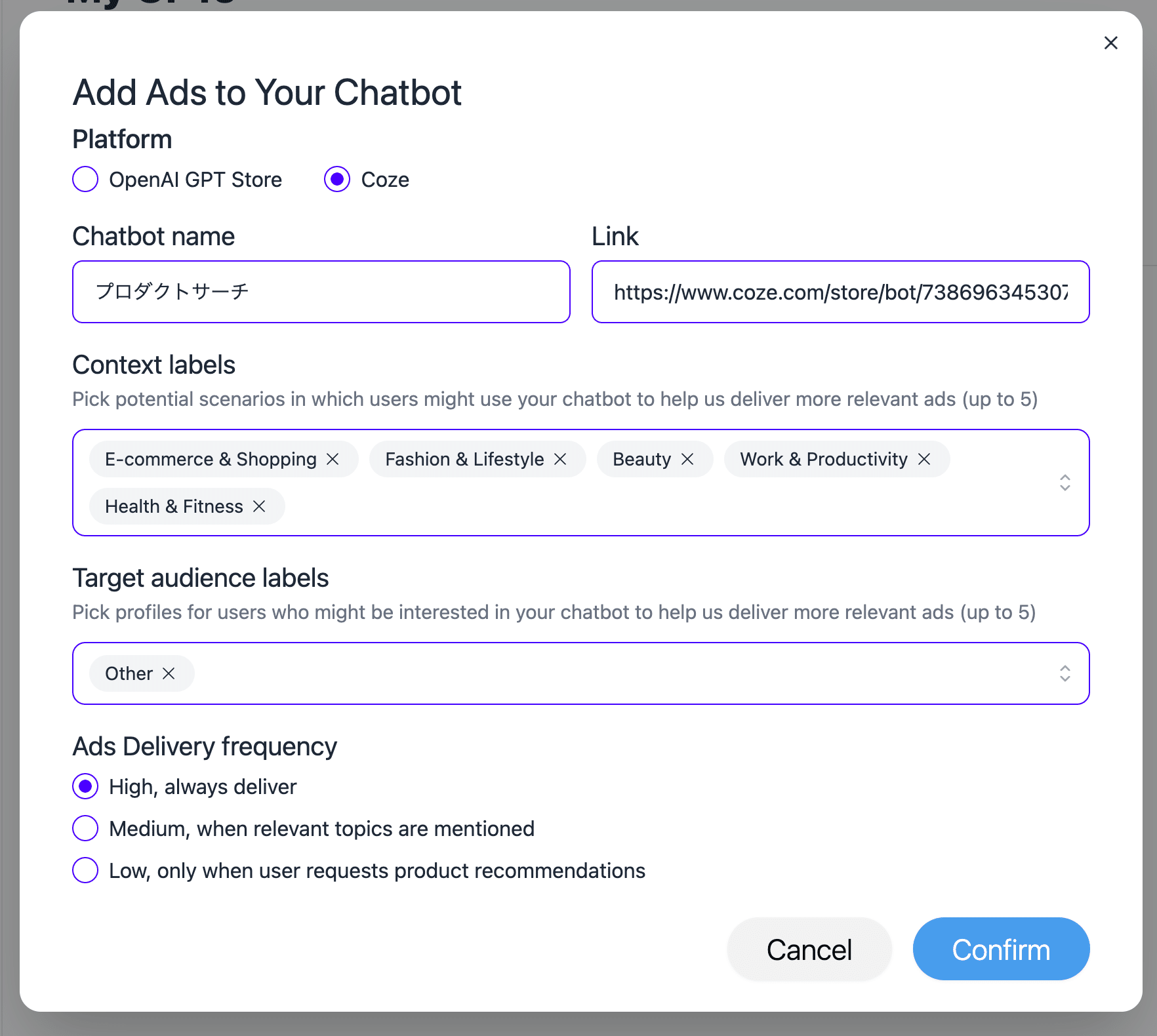Click the Link URL input field
The height and width of the screenshot is (1036, 1157).
pyautogui.click(x=840, y=292)
